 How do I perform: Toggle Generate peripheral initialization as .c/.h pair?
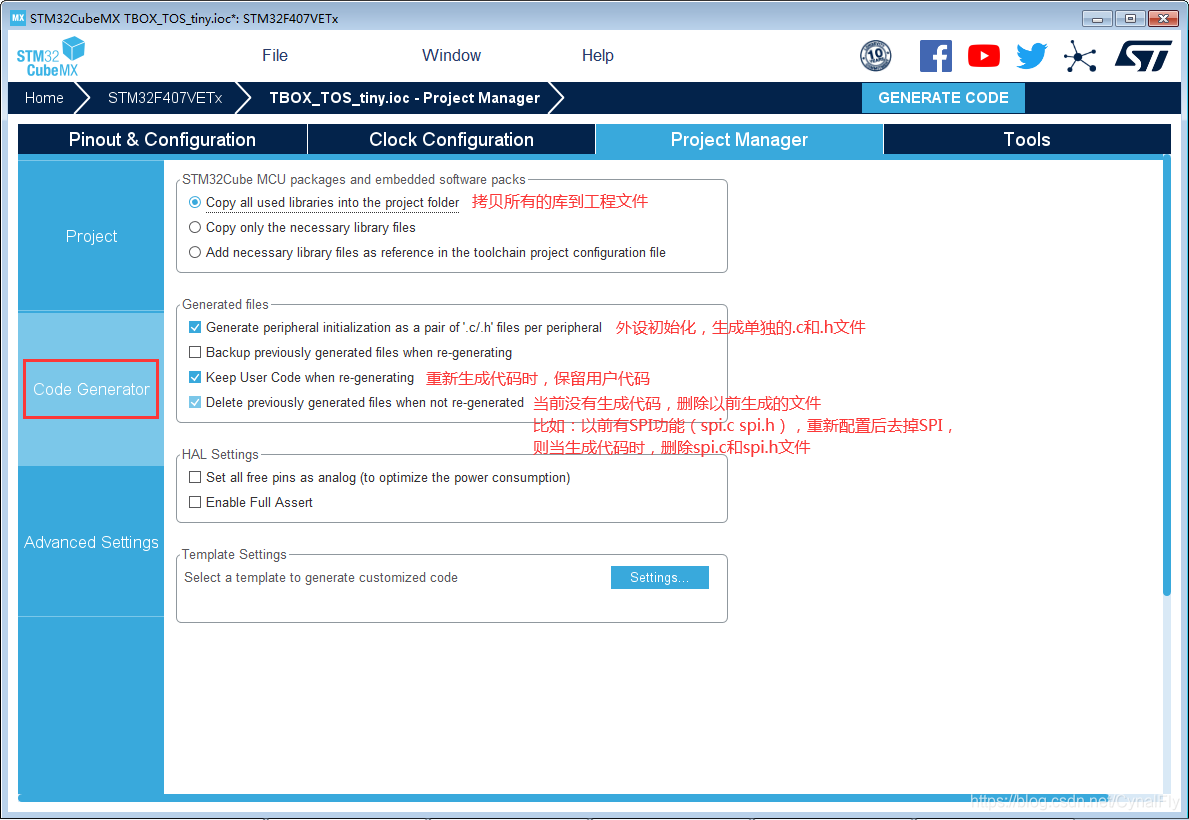pyautogui.click(x=195, y=328)
